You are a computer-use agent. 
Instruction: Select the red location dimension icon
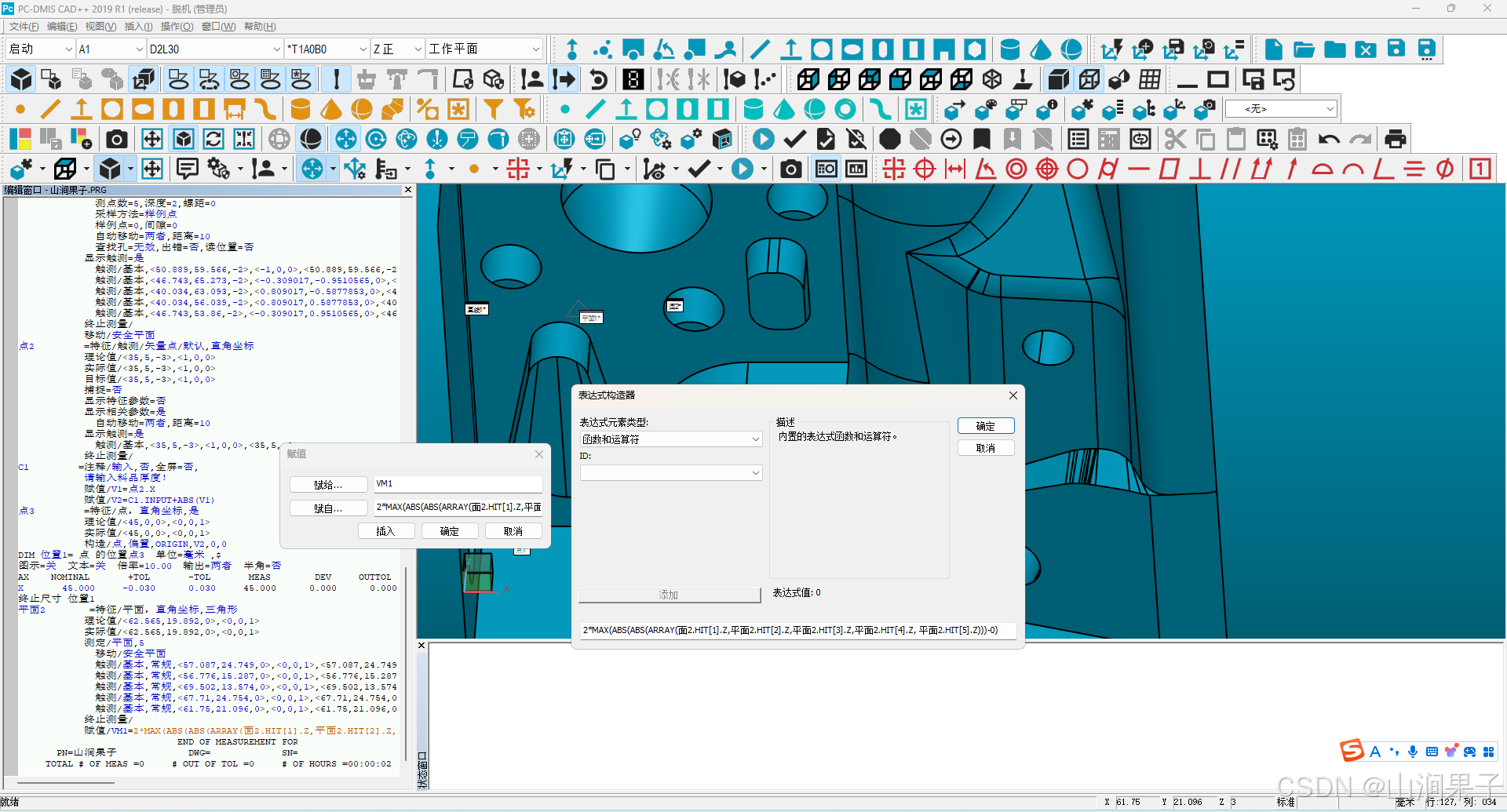click(894, 169)
